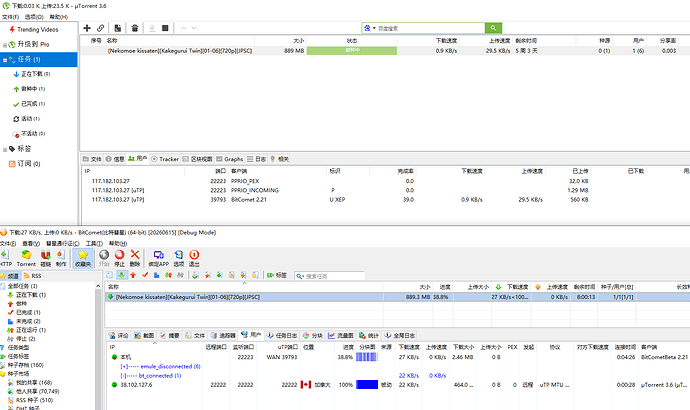Open the 选项(O) menu in µTorrent
The width and height of the screenshot is (690, 410).
[34, 17]
